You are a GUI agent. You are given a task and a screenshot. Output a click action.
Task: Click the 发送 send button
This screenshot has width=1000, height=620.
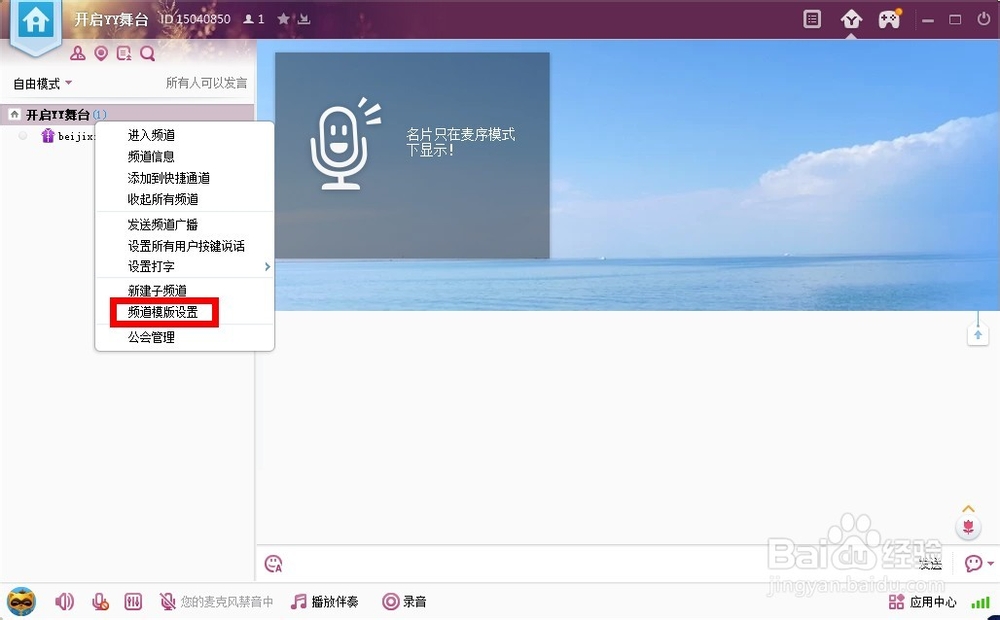(x=929, y=565)
